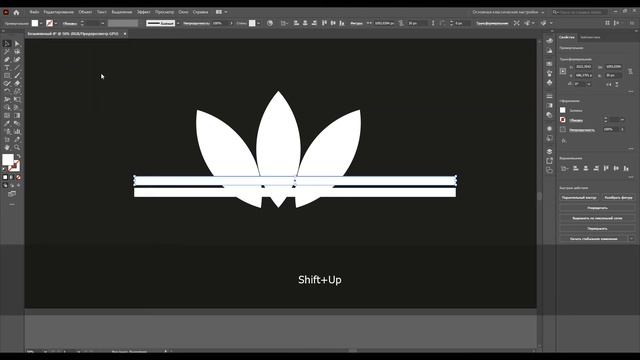Screen dimensions: 640x360
Task: Open stroke color dropdown in control bar
Action: tap(56, 23)
